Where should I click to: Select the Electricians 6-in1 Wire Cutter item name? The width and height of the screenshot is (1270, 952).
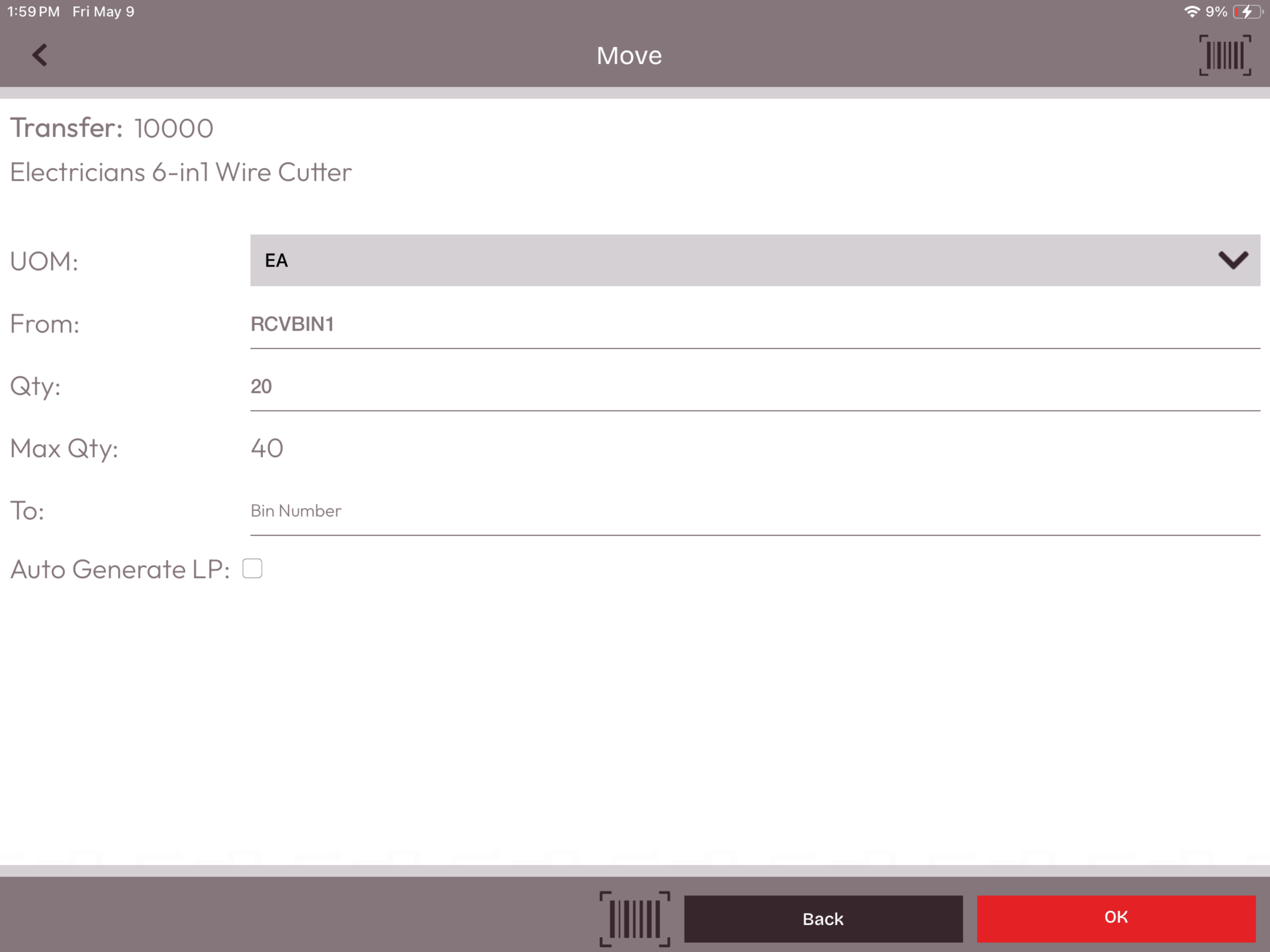pos(181,172)
